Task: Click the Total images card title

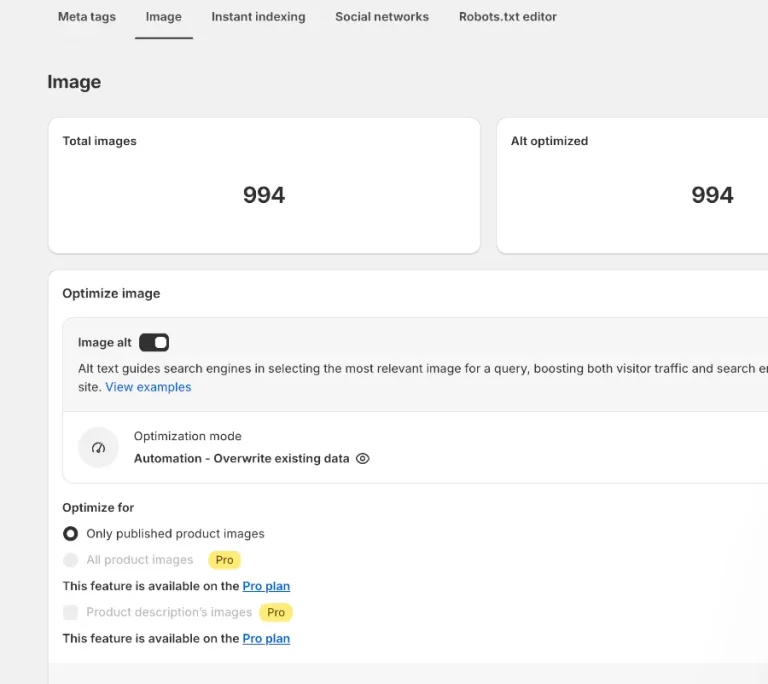Action: tap(99, 141)
